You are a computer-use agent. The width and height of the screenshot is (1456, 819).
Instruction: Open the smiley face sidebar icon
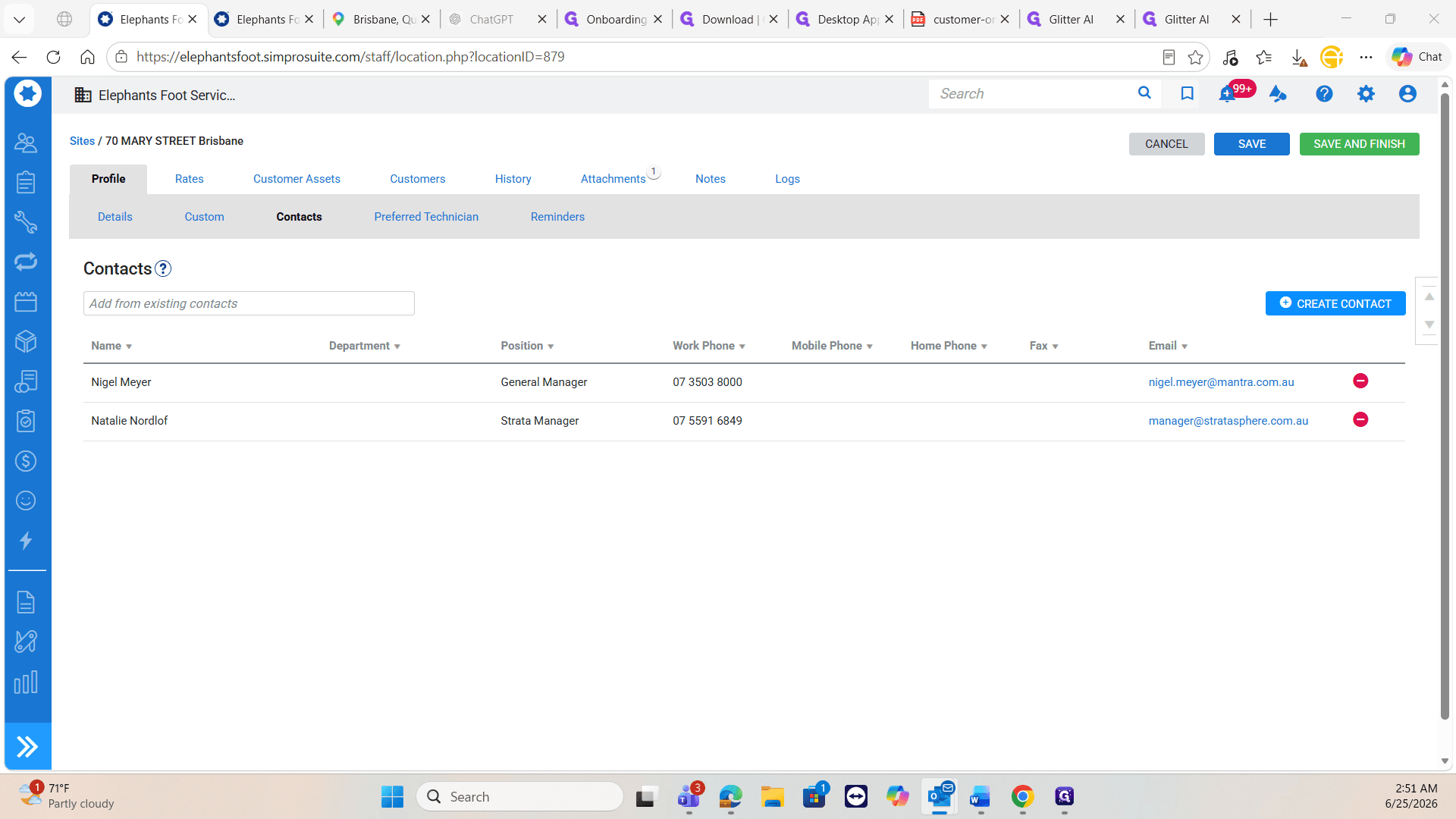26,500
